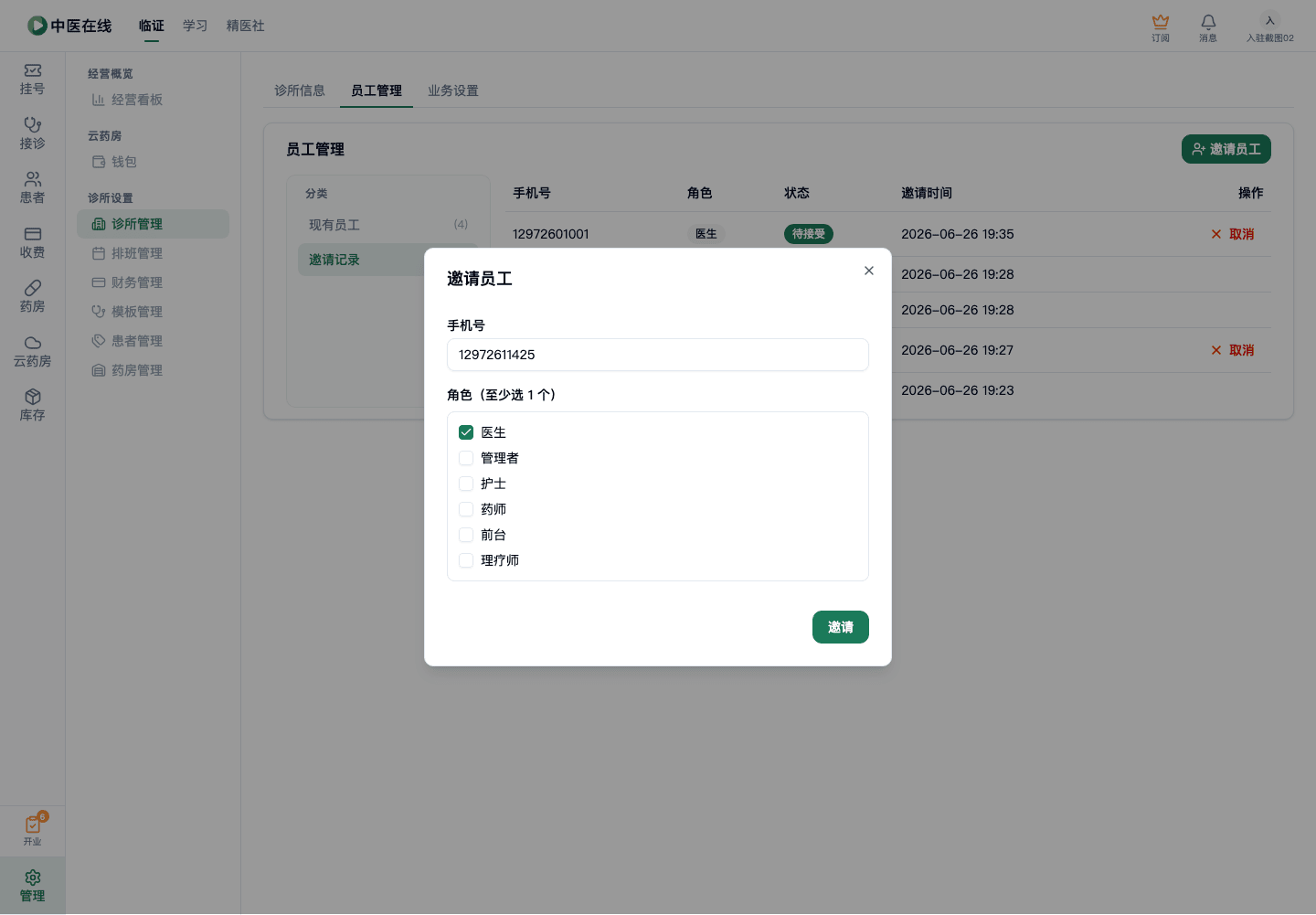Click the first 2026-06-26 19:28 time cell

958,274
